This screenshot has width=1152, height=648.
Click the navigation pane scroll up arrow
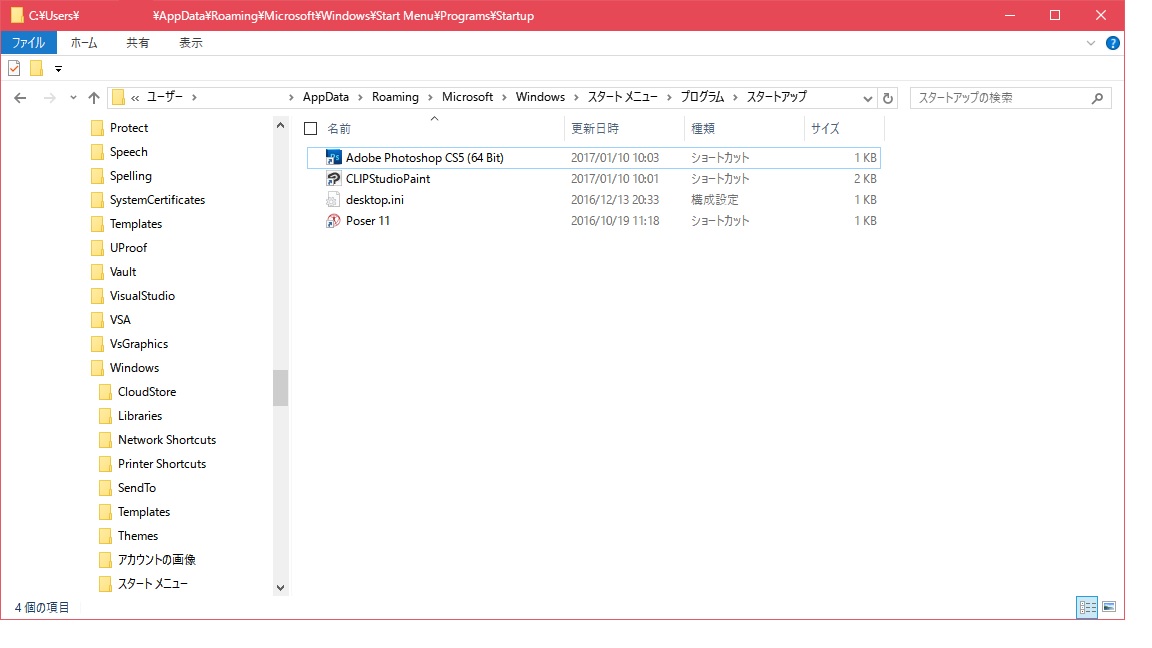280,126
